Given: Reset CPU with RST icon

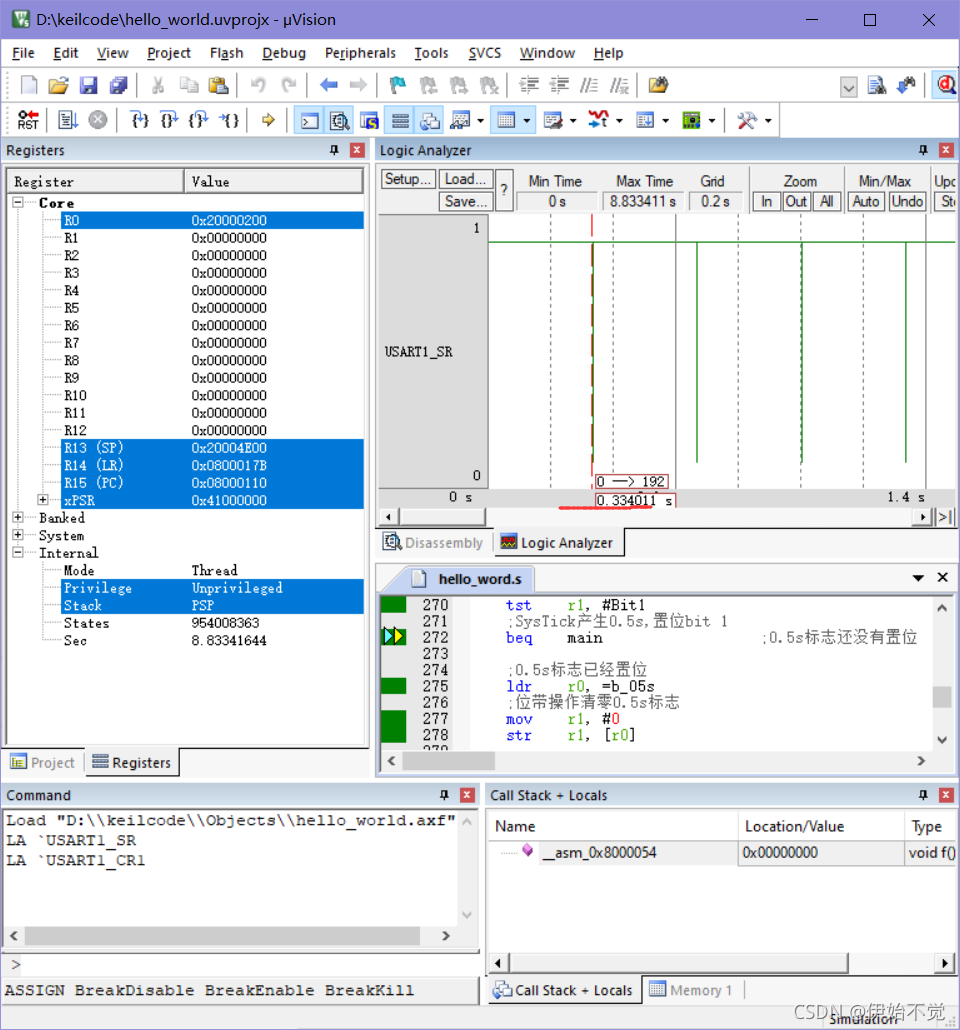Looking at the screenshot, I should click(x=28, y=120).
